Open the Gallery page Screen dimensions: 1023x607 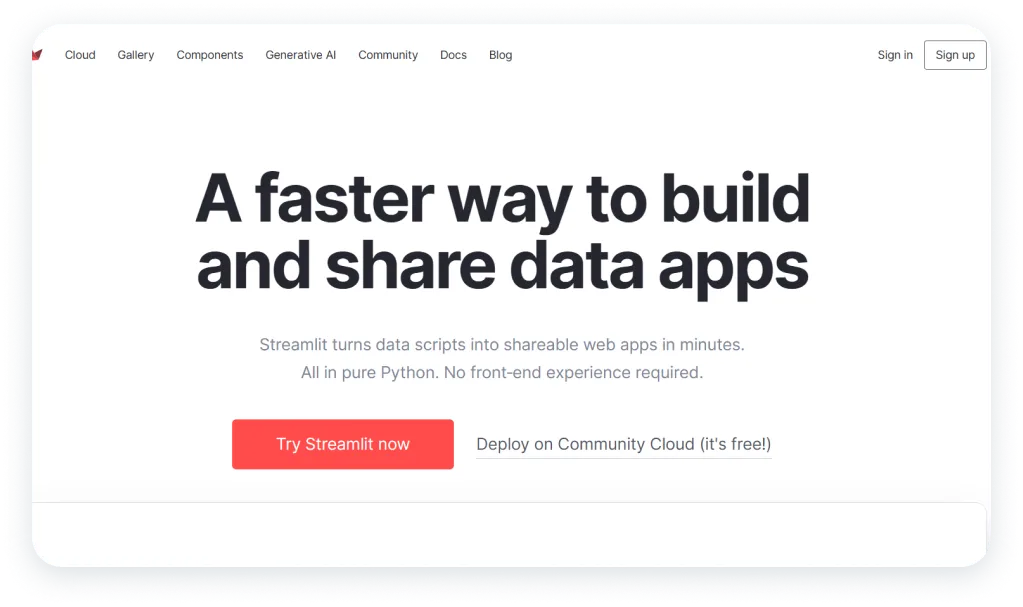coord(135,55)
